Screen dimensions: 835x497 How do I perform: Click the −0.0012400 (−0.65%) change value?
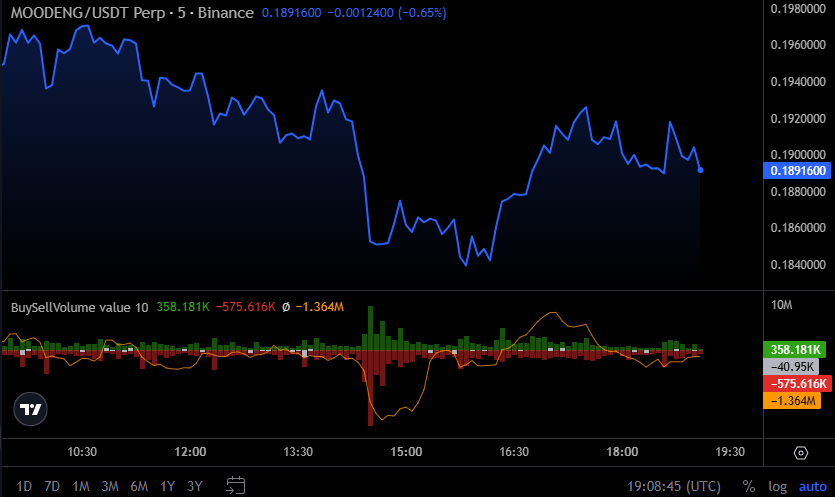click(x=387, y=13)
